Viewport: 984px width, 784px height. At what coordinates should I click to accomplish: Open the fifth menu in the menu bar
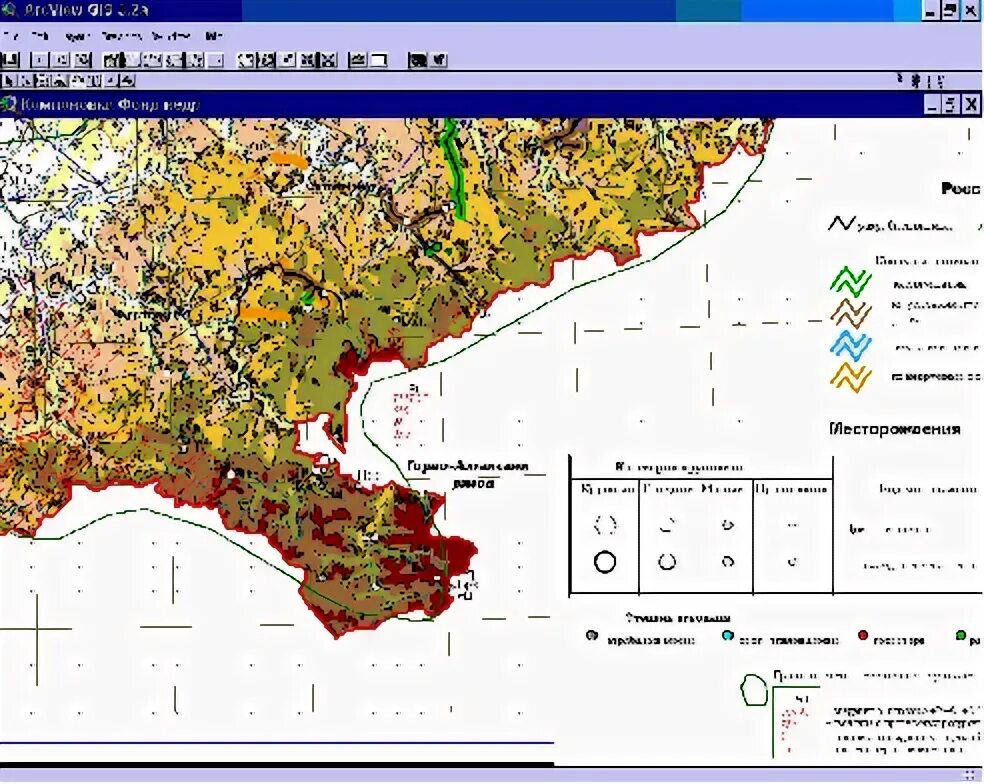[171, 36]
